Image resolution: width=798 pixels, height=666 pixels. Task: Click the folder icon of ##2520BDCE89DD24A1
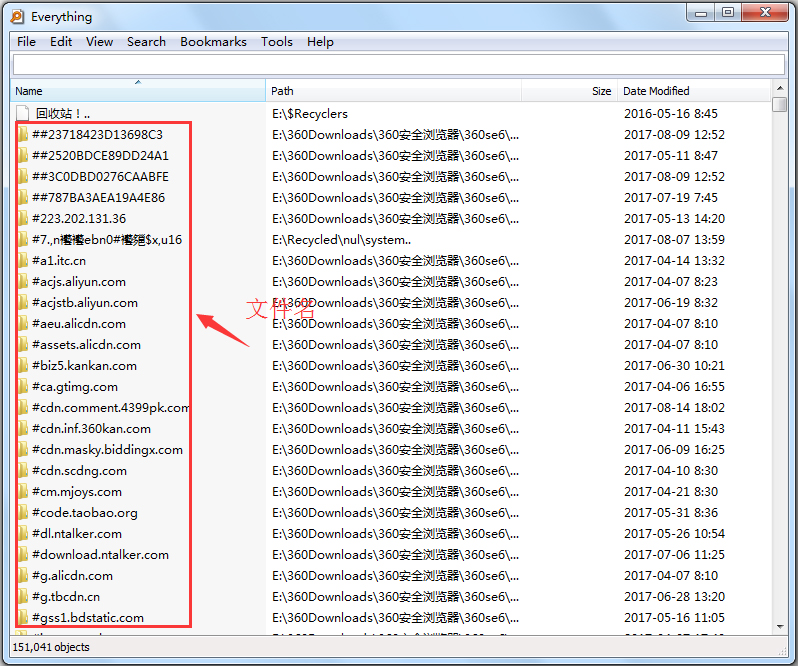tap(22, 155)
